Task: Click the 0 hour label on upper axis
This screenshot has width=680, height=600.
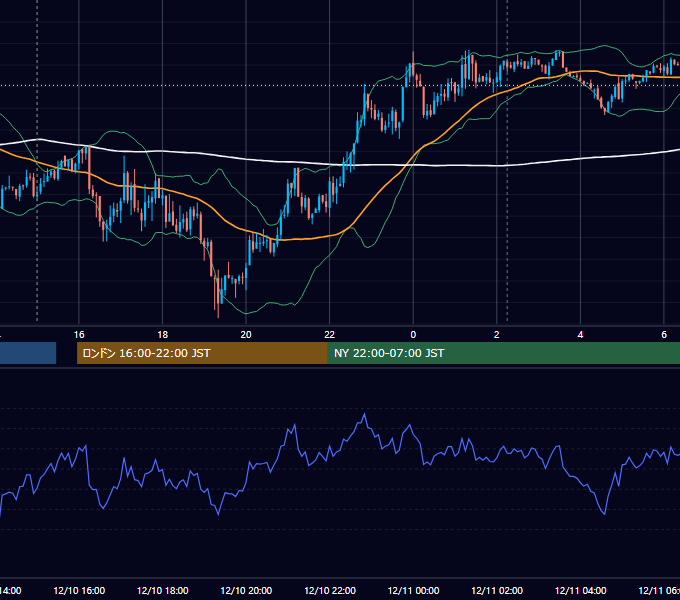Action: pyautogui.click(x=413, y=335)
